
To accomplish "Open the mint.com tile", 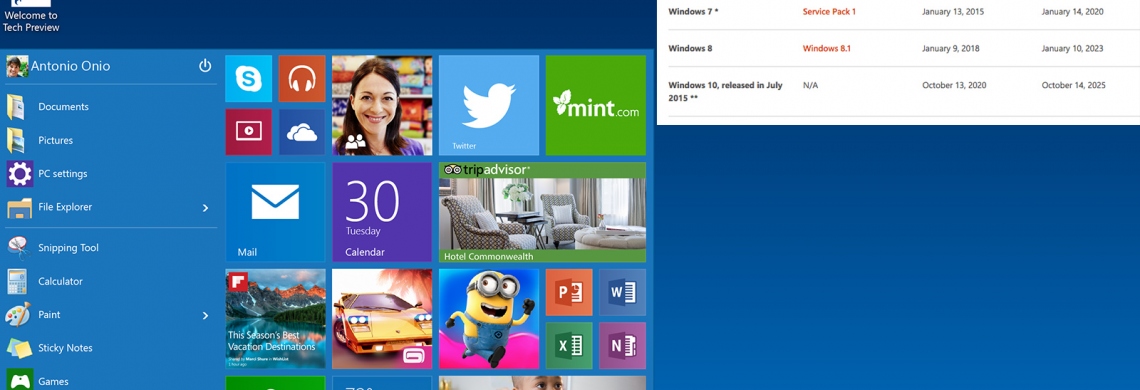I will pos(595,106).
